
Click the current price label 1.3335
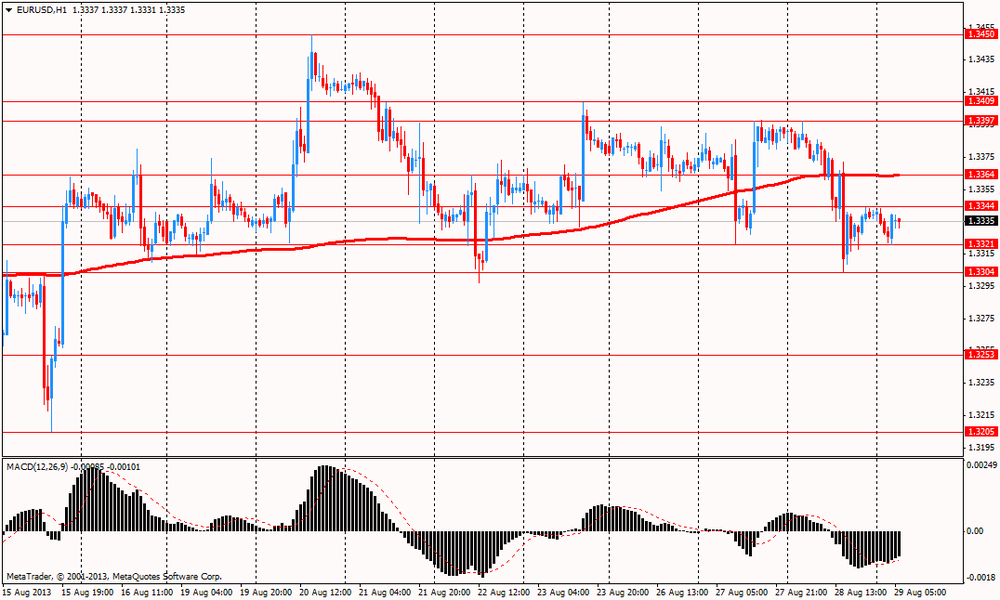tap(982, 221)
